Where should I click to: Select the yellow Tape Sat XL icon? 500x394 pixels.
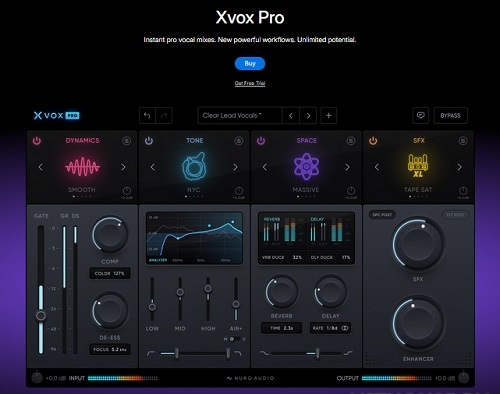tap(418, 166)
